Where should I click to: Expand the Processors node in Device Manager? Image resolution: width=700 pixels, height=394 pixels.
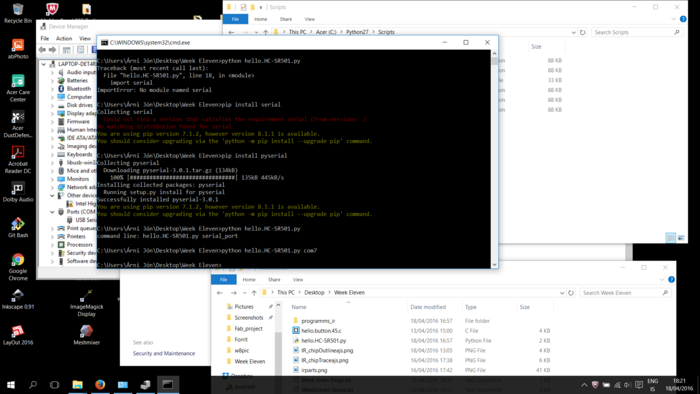[52, 245]
